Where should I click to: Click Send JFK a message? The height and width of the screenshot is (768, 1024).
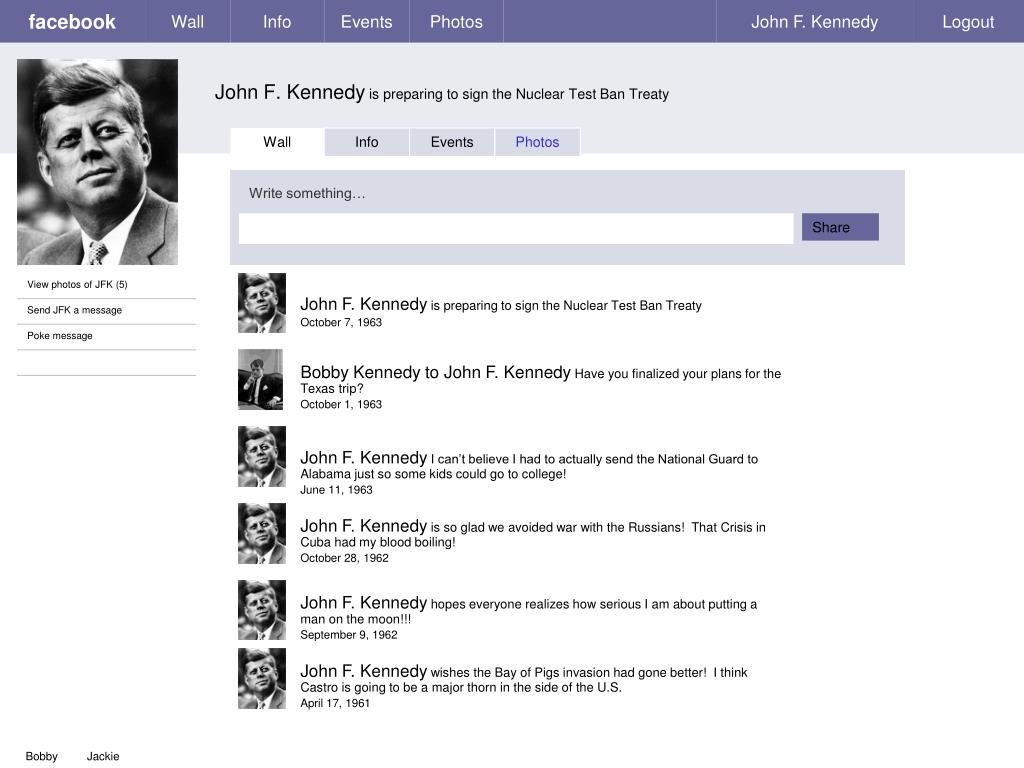coord(74,310)
